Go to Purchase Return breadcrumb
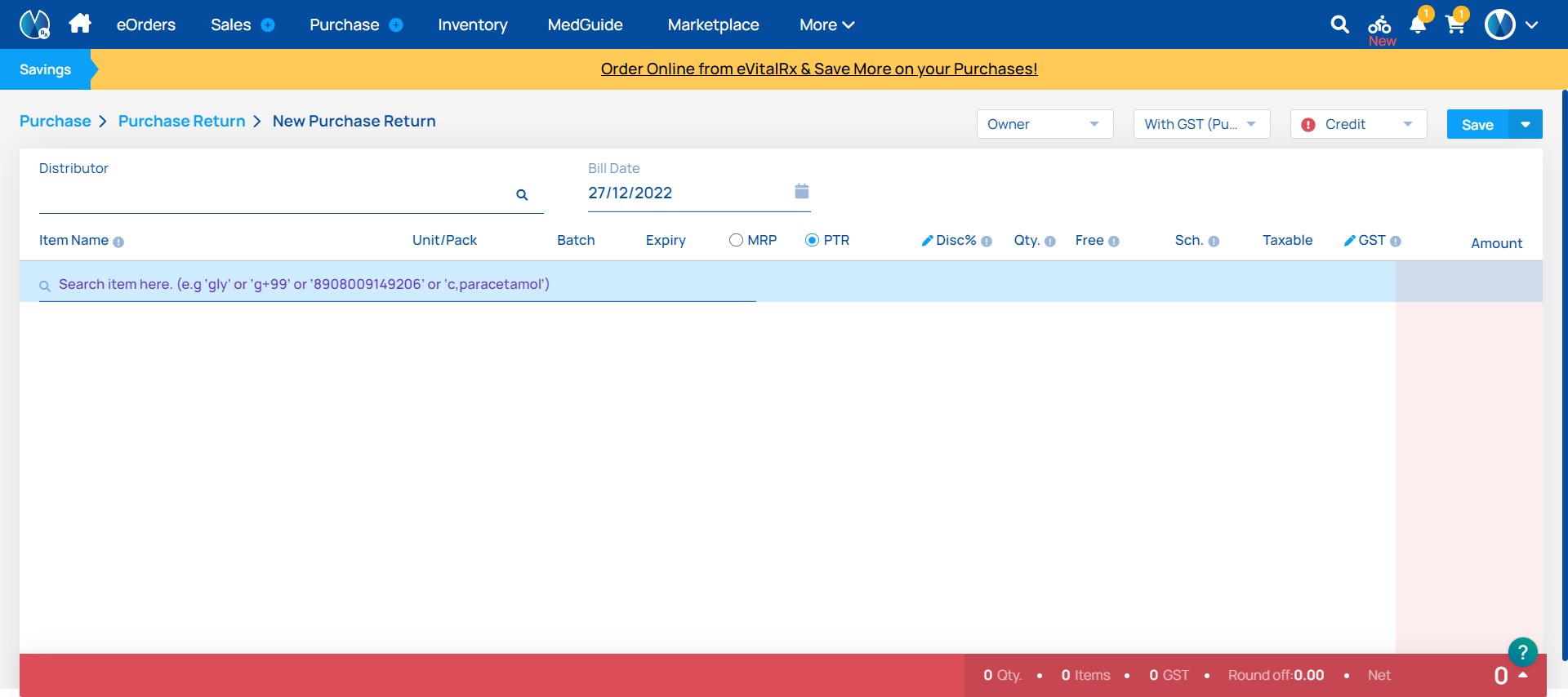The width and height of the screenshot is (1568, 697). coord(181,121)
